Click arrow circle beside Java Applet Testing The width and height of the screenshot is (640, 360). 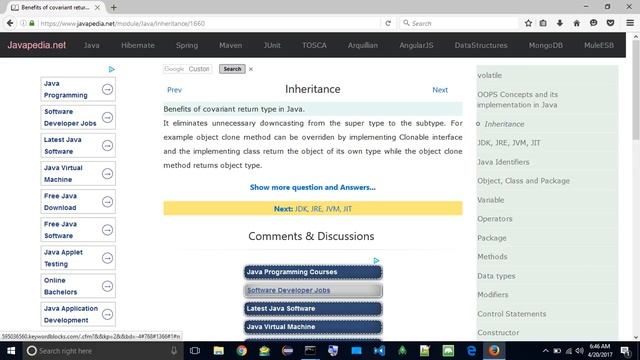107,258
